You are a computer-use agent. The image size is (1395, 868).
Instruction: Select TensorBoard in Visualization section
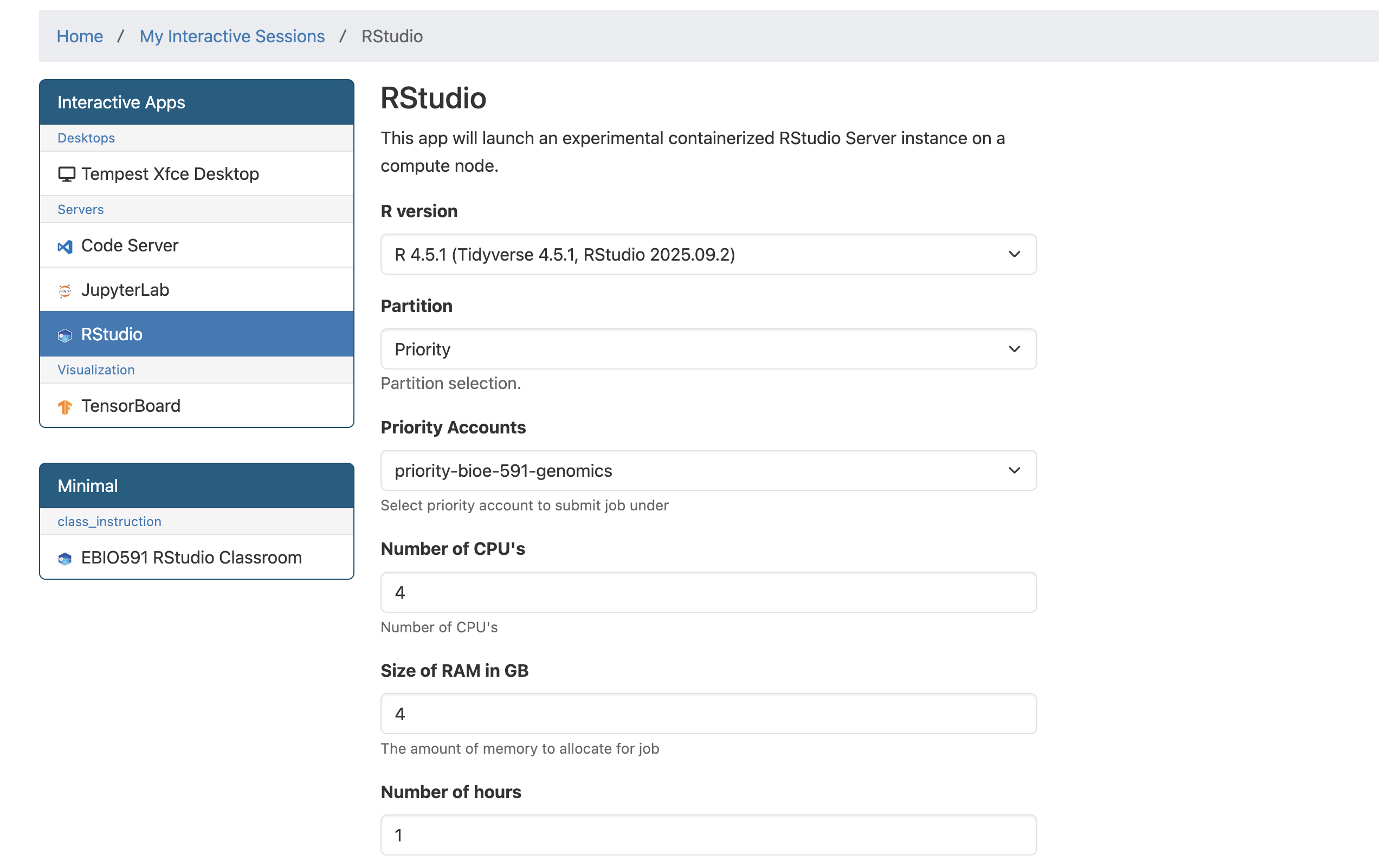tap(131, 406)
